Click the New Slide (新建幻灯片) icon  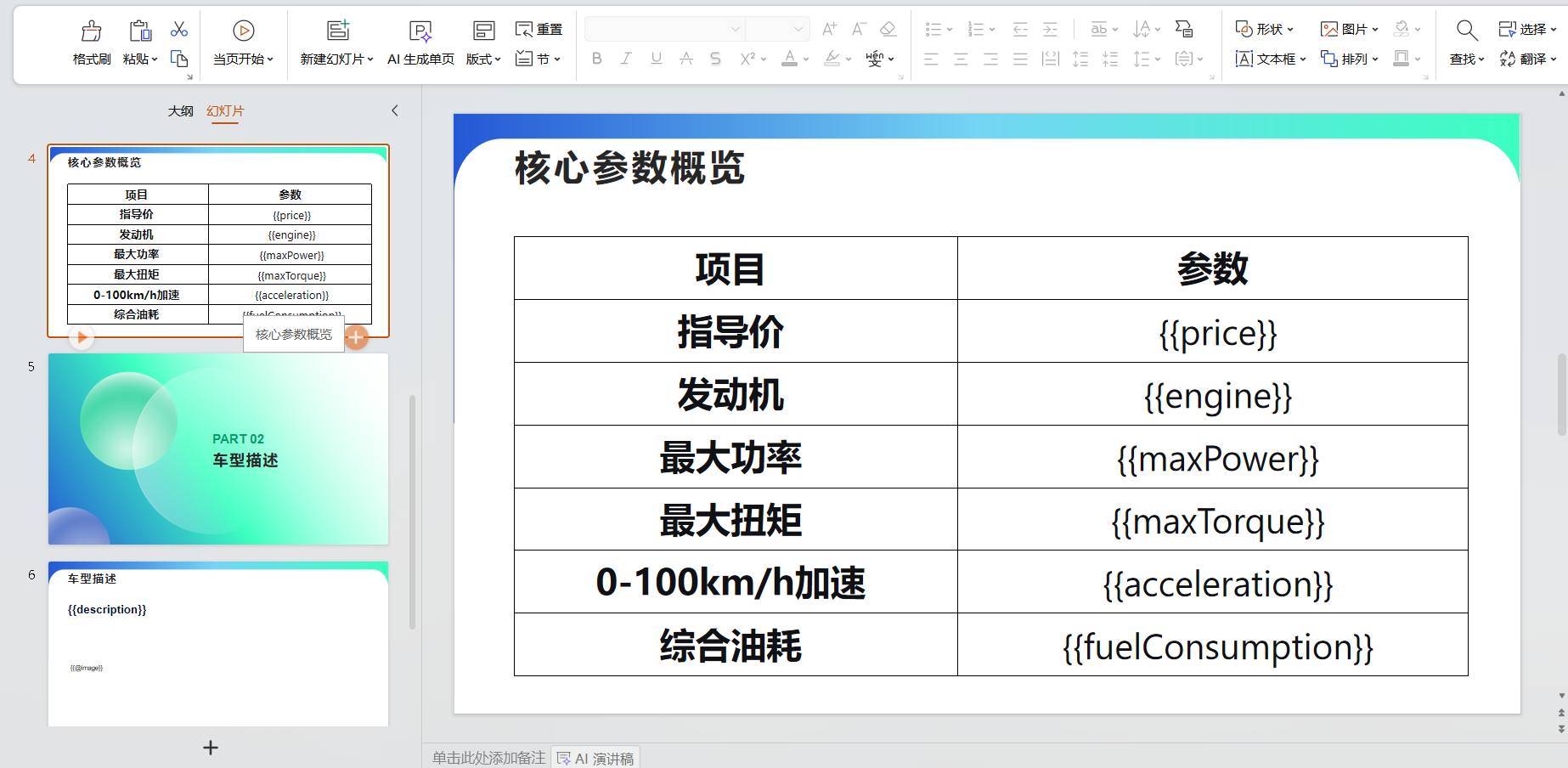tap(338, 31)
